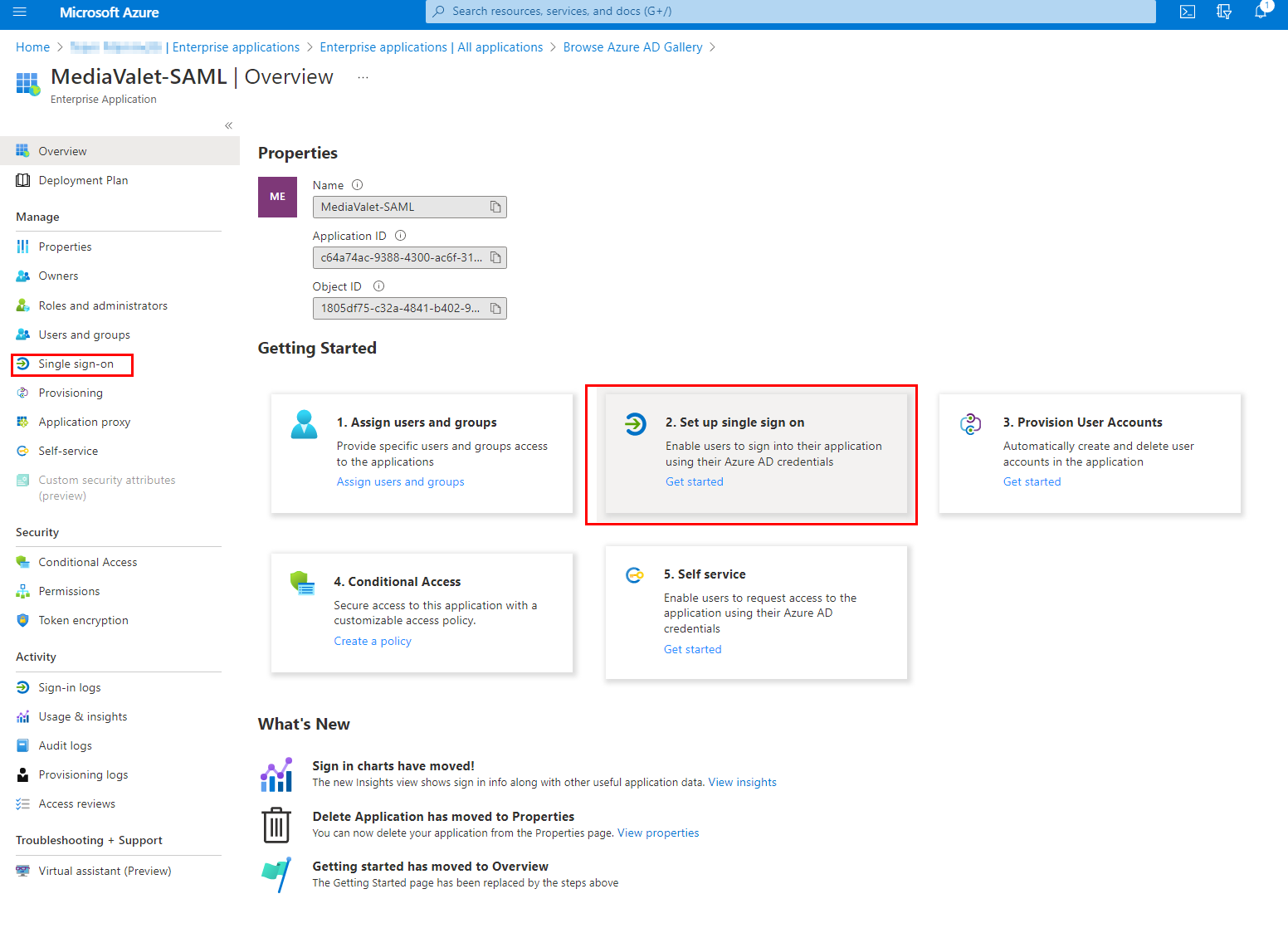This screenshot has height=928, width=1288.
Task: View insights for sign in charts
Action: [x=742, y=781]
